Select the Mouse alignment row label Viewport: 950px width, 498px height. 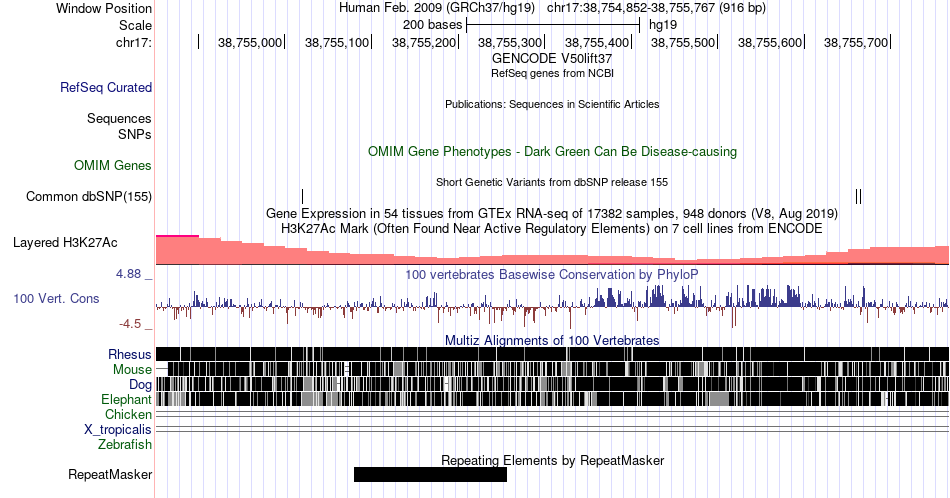pyautogui.click(x=132, y=370)
